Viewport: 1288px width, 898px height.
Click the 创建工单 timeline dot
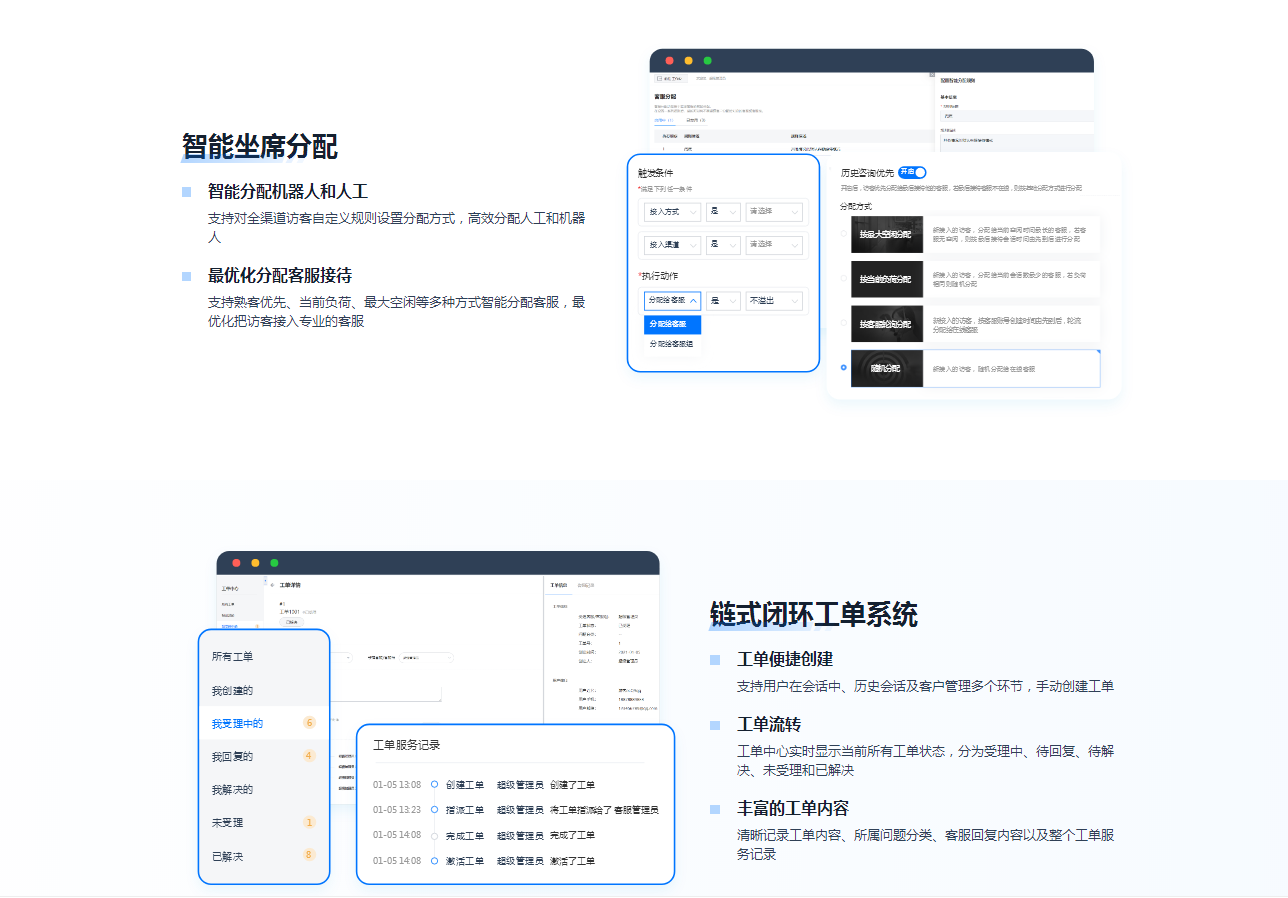tap(434, 785)
